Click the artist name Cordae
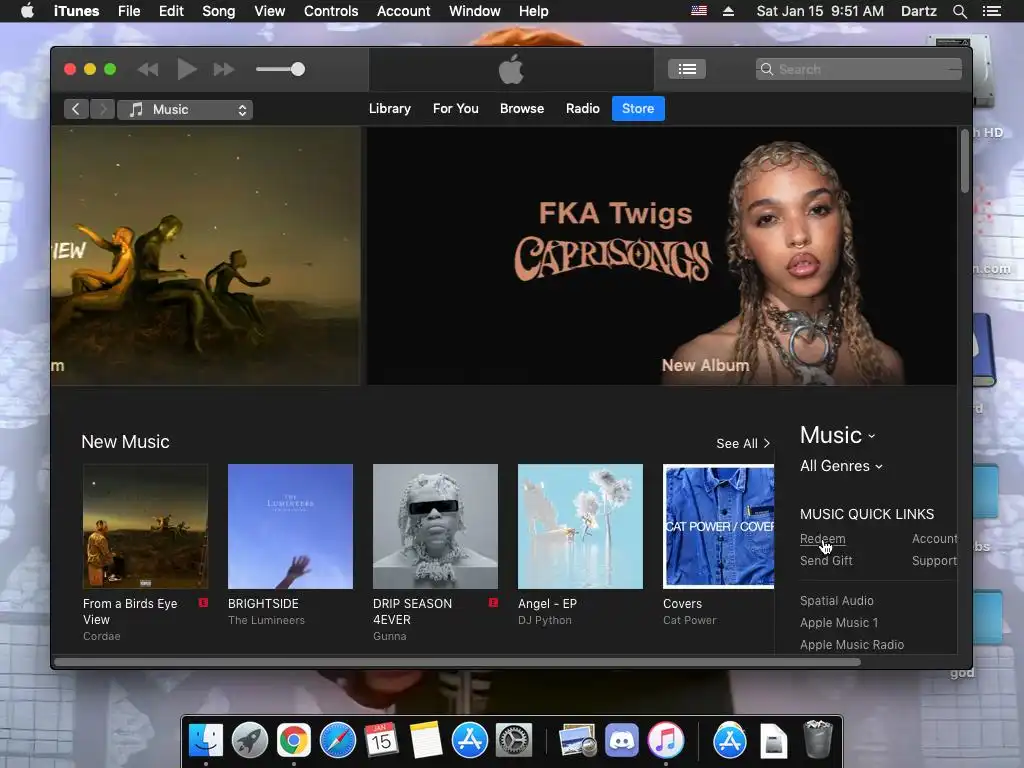1024x768 pixels. point(102,636)
